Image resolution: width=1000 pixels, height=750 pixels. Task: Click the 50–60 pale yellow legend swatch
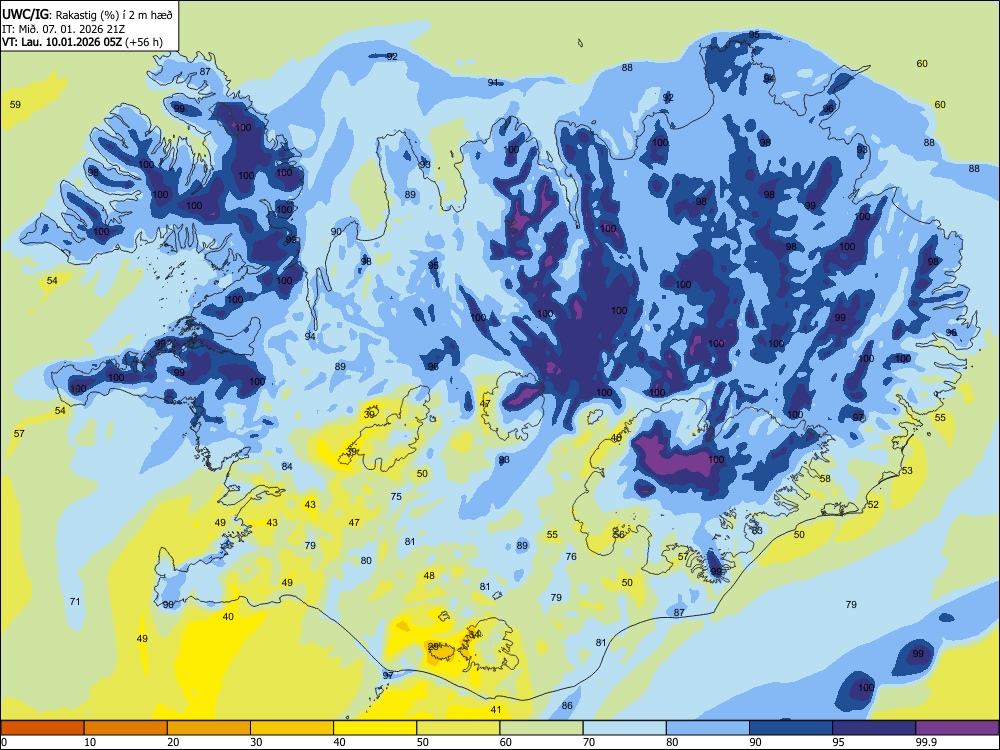(459, 728)
